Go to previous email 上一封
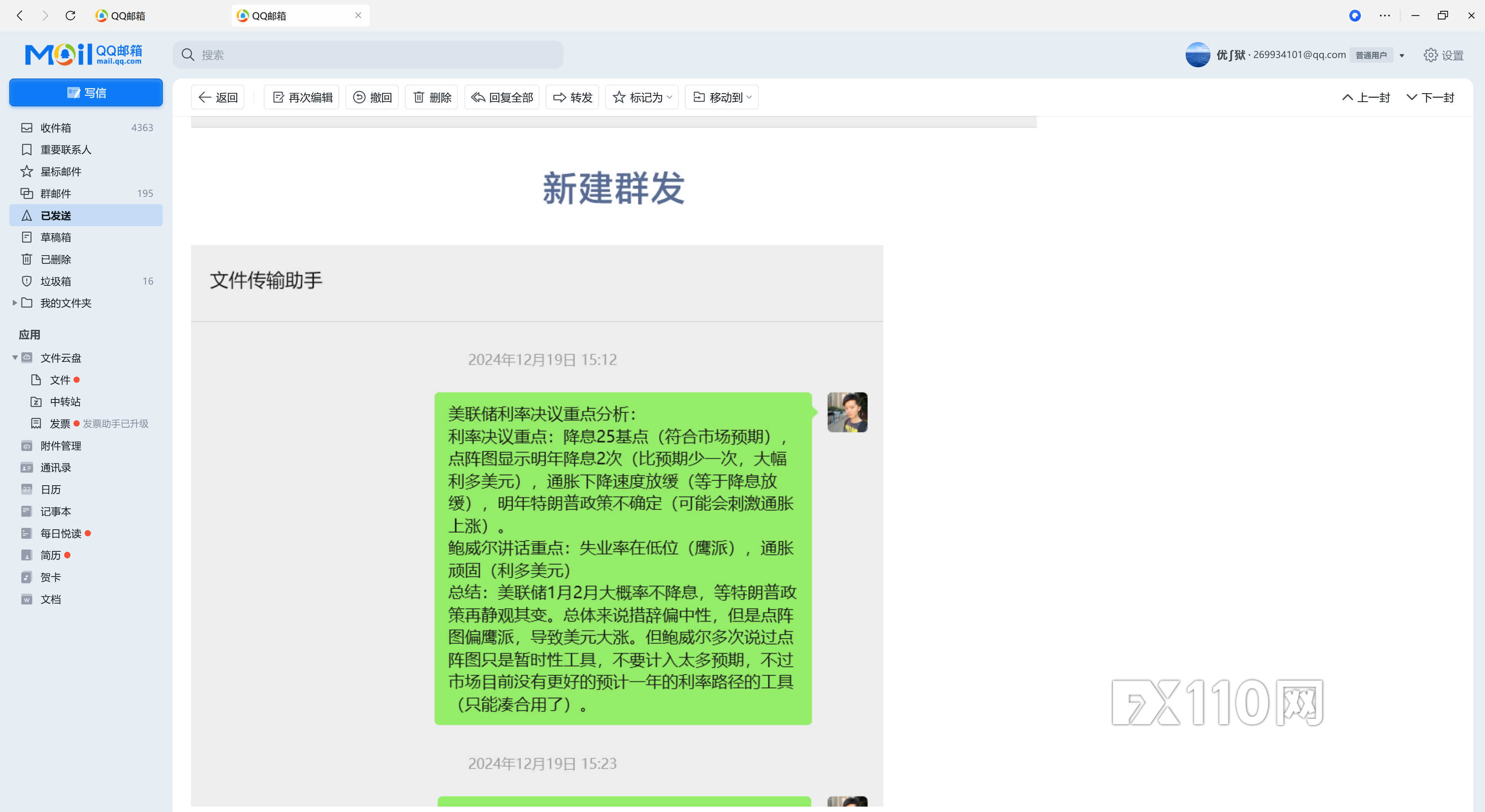The width and height of the screenshot is (1485, 812). point(1366,97)
